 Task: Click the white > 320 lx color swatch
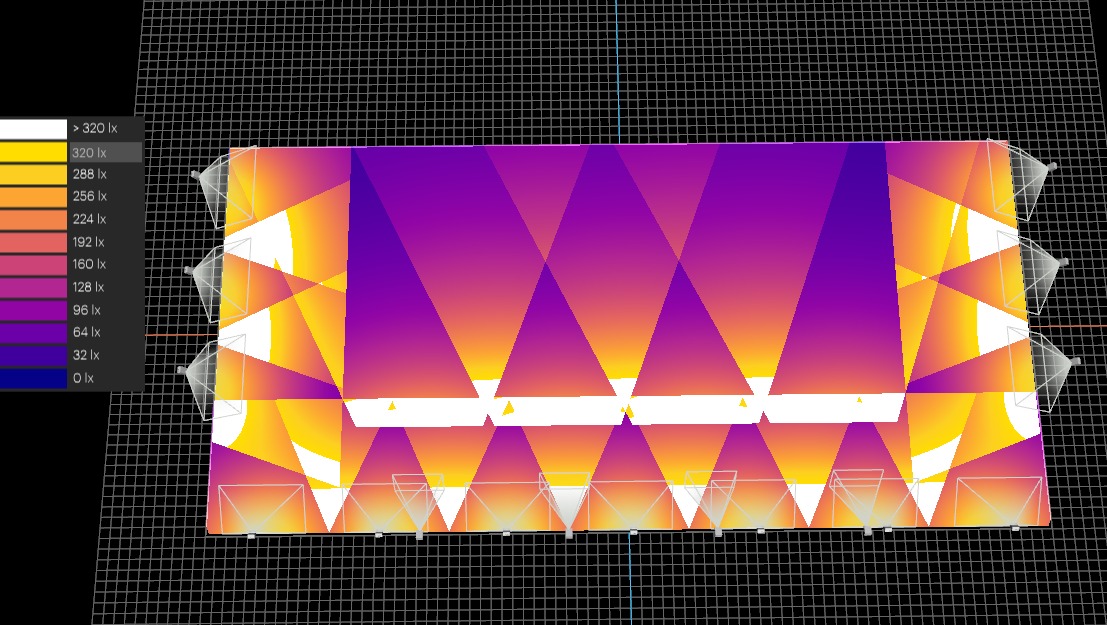click(32, 129)
